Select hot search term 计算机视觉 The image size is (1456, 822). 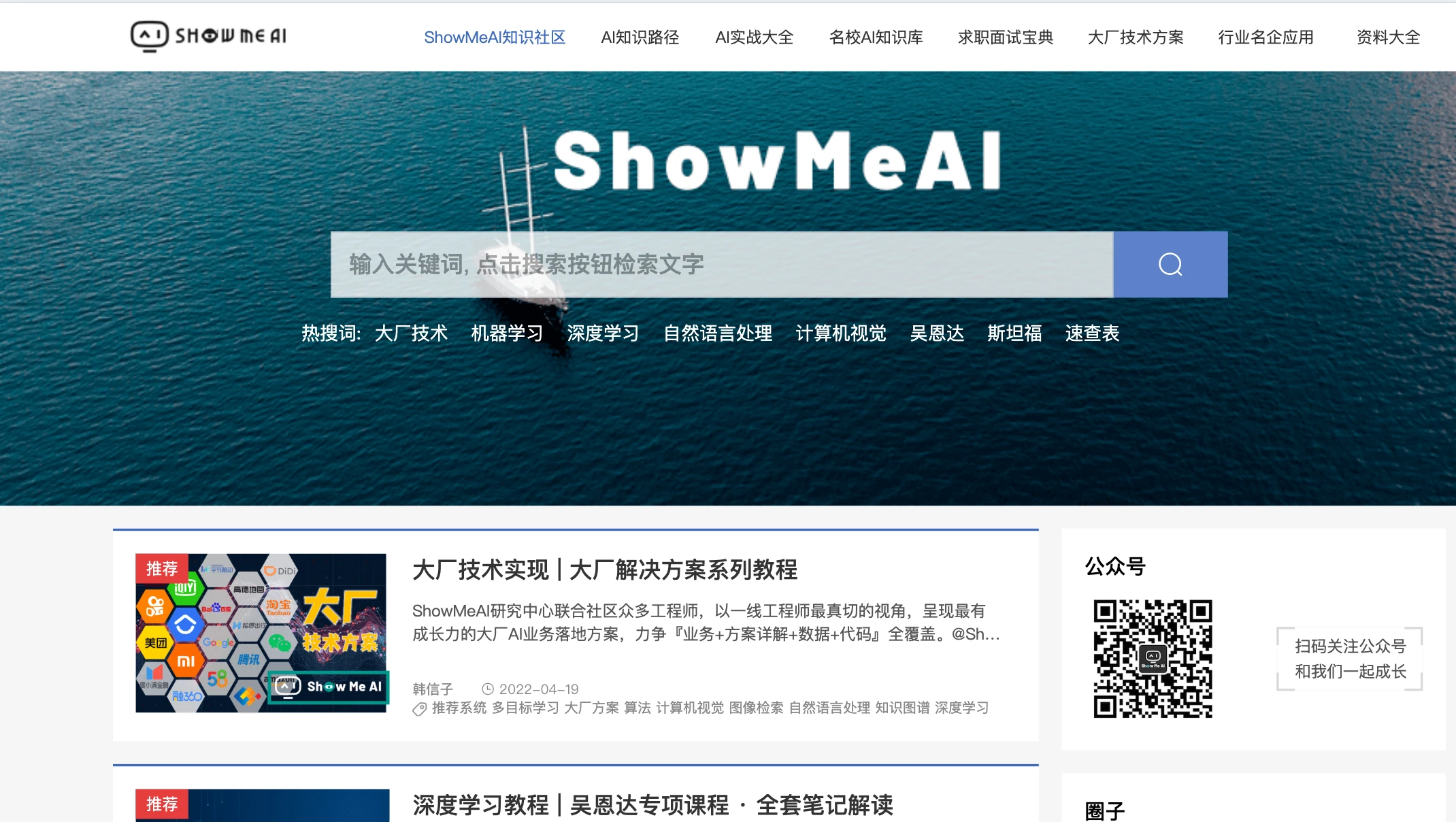[841, 333]
